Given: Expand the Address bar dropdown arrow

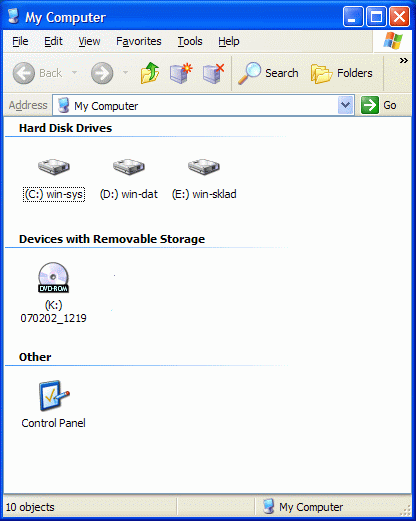Looking at the screenshot, I should pyautogui.click(x=345, y=105).
